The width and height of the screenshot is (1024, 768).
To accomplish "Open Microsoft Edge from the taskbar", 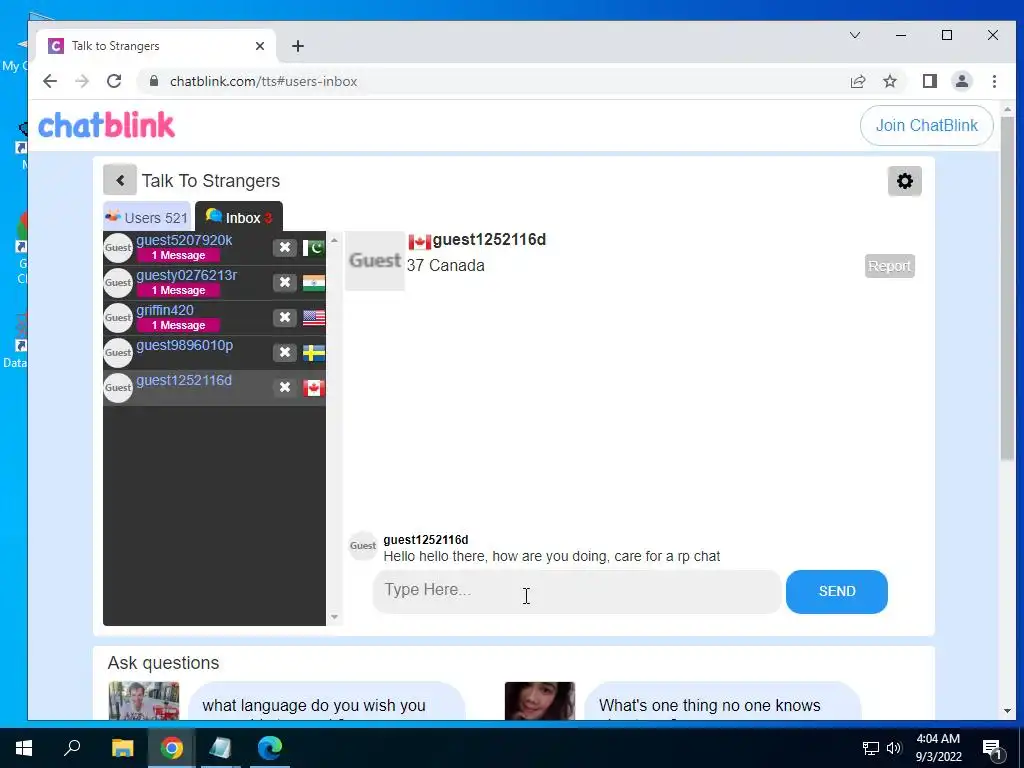I will tap(270, 748).
